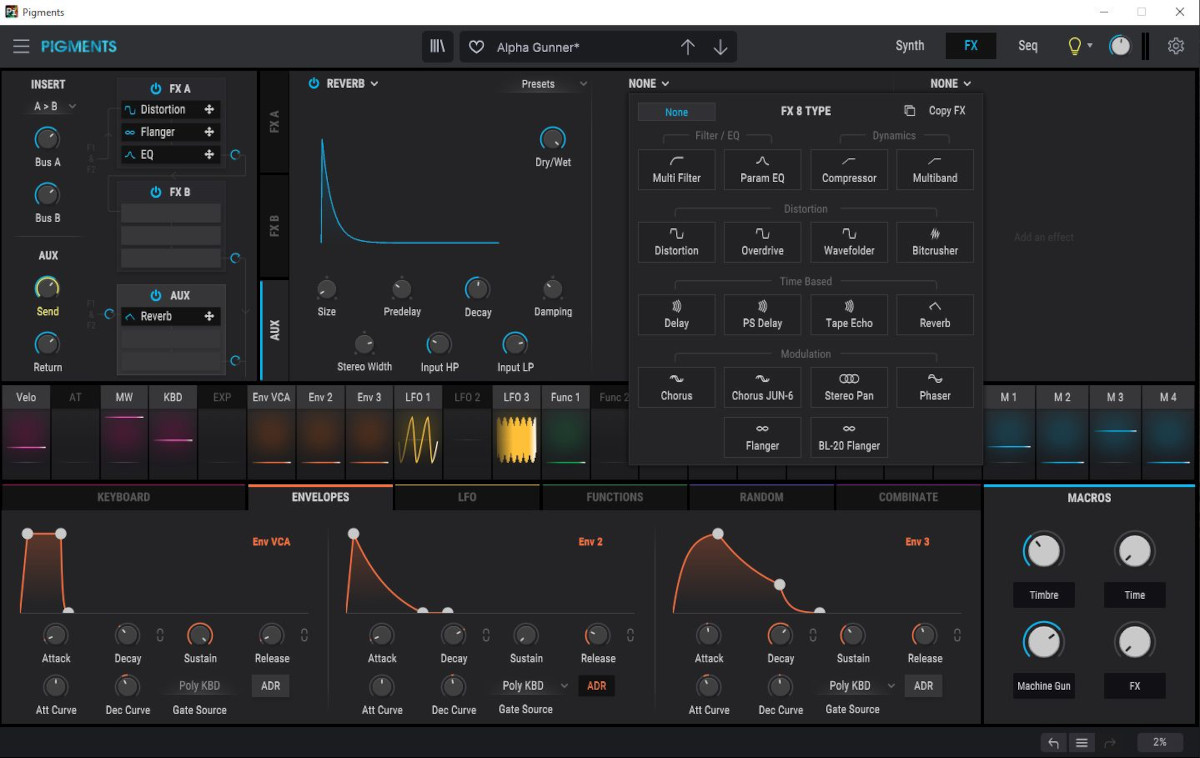Select the Flanger slot in FX A
The image size is (1200, 758).
(171, 132)
